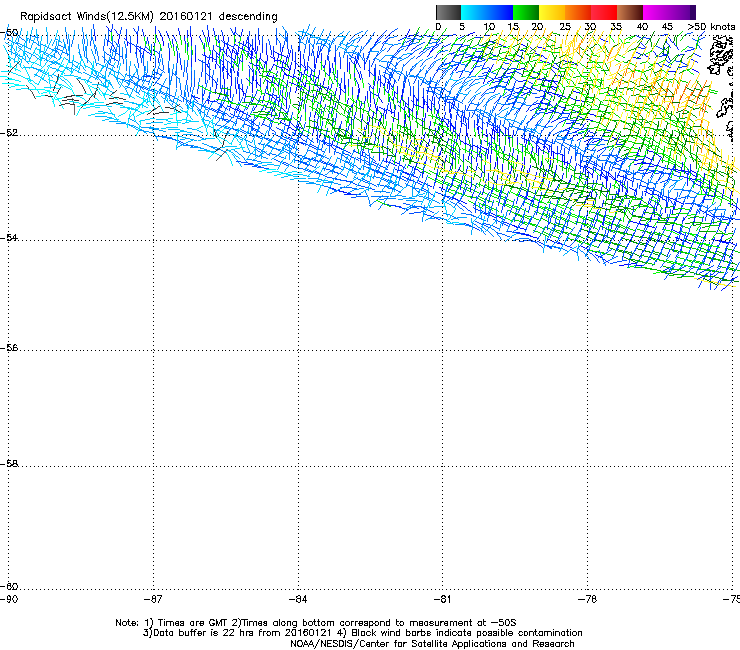The width and height of the screenshot is (740, 650).
Task: Click the longitude label -90
Action: coord(9,599)
